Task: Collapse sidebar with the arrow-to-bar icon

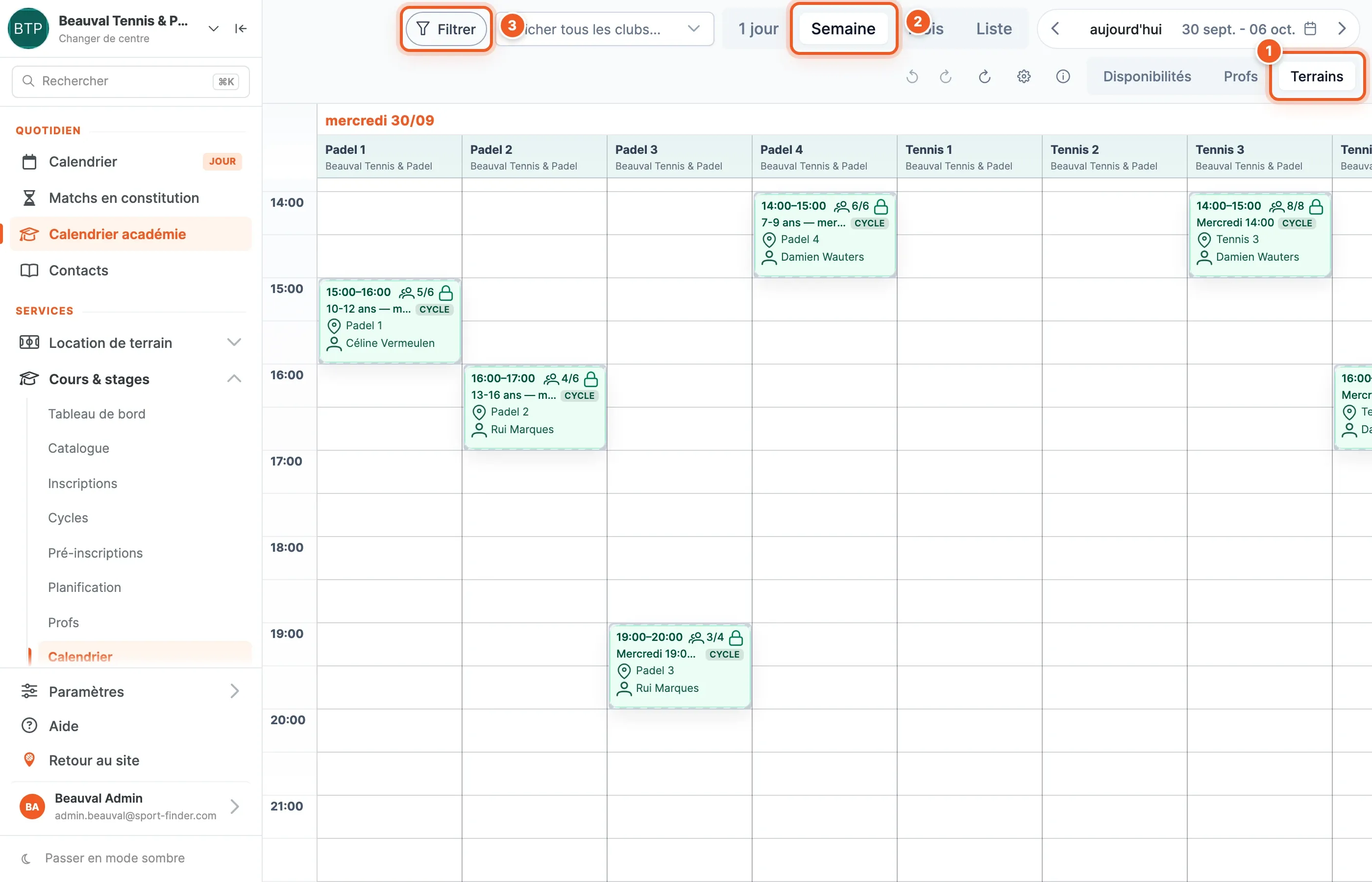Action: pos(241,28)
